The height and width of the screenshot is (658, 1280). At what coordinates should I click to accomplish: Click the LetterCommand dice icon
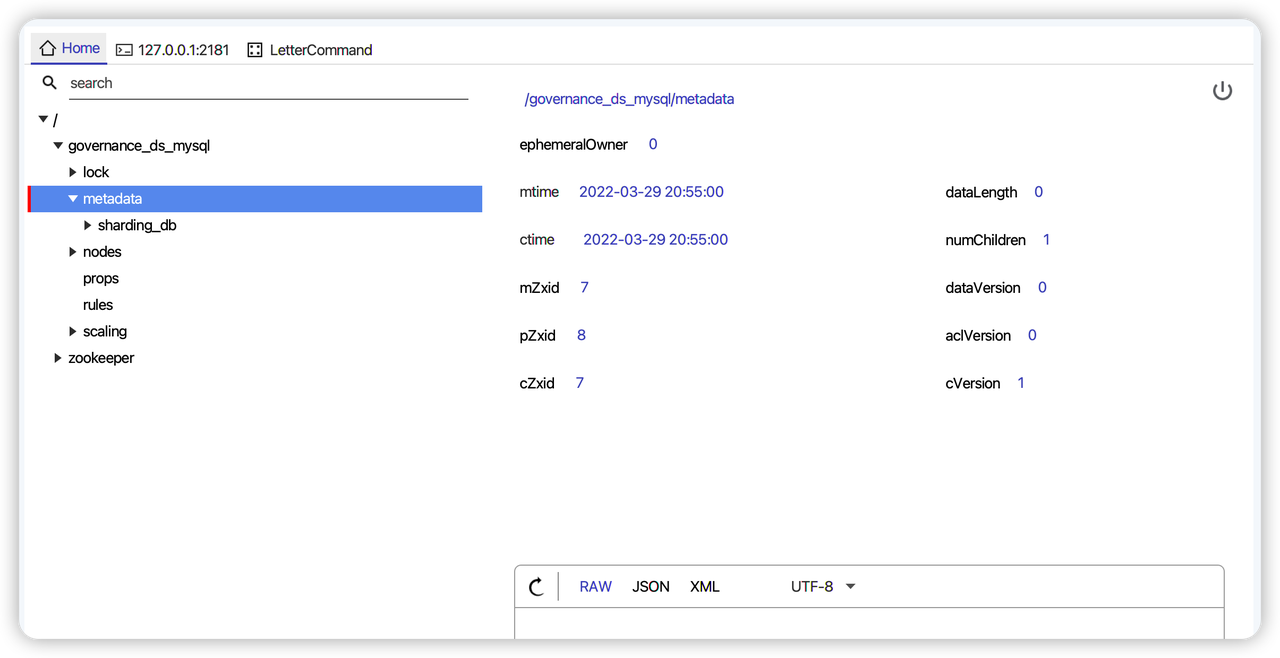[x=255, y=50]
